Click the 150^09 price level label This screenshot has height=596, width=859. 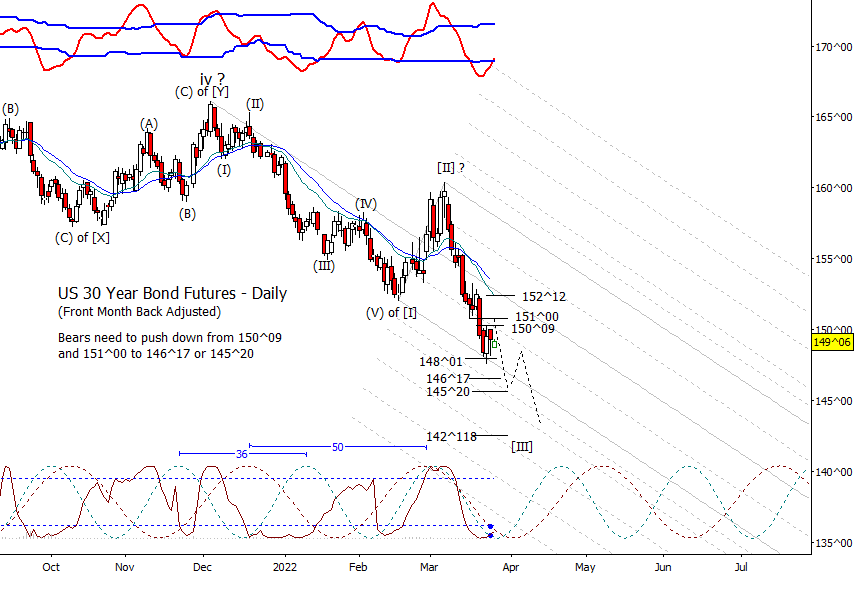[x=533, y=329]
